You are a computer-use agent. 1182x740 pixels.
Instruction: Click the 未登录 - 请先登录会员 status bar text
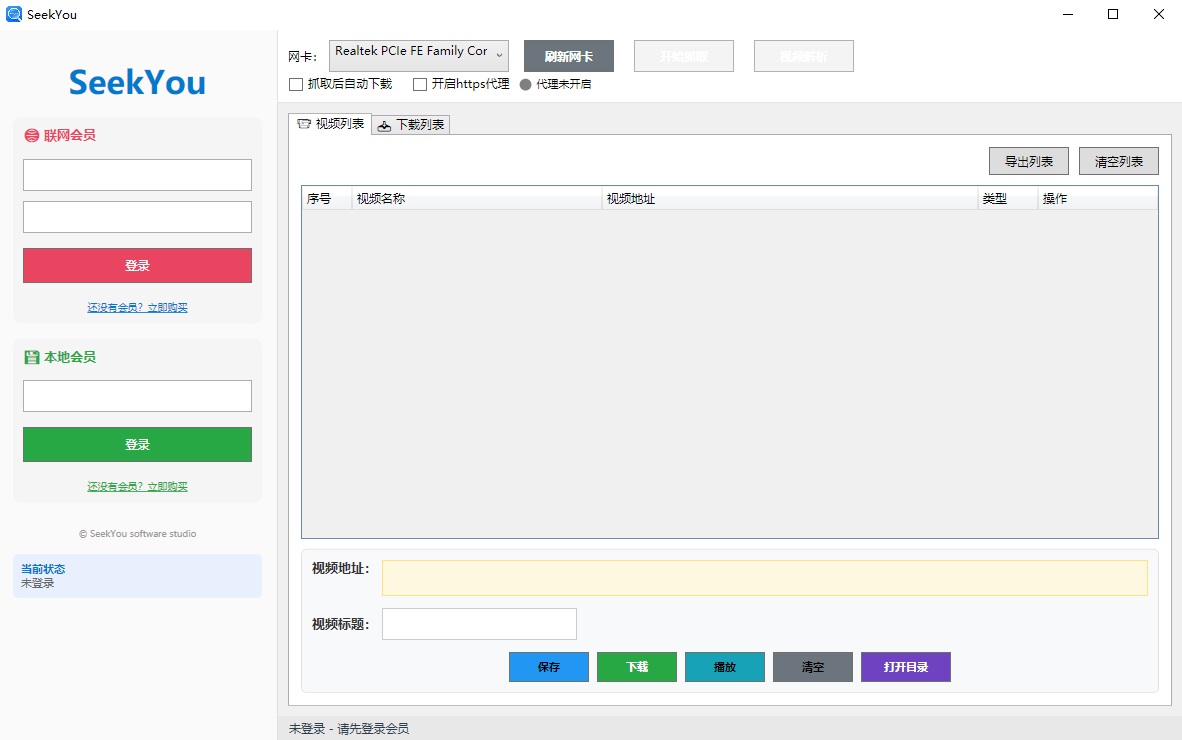click(x=349, y=729)
